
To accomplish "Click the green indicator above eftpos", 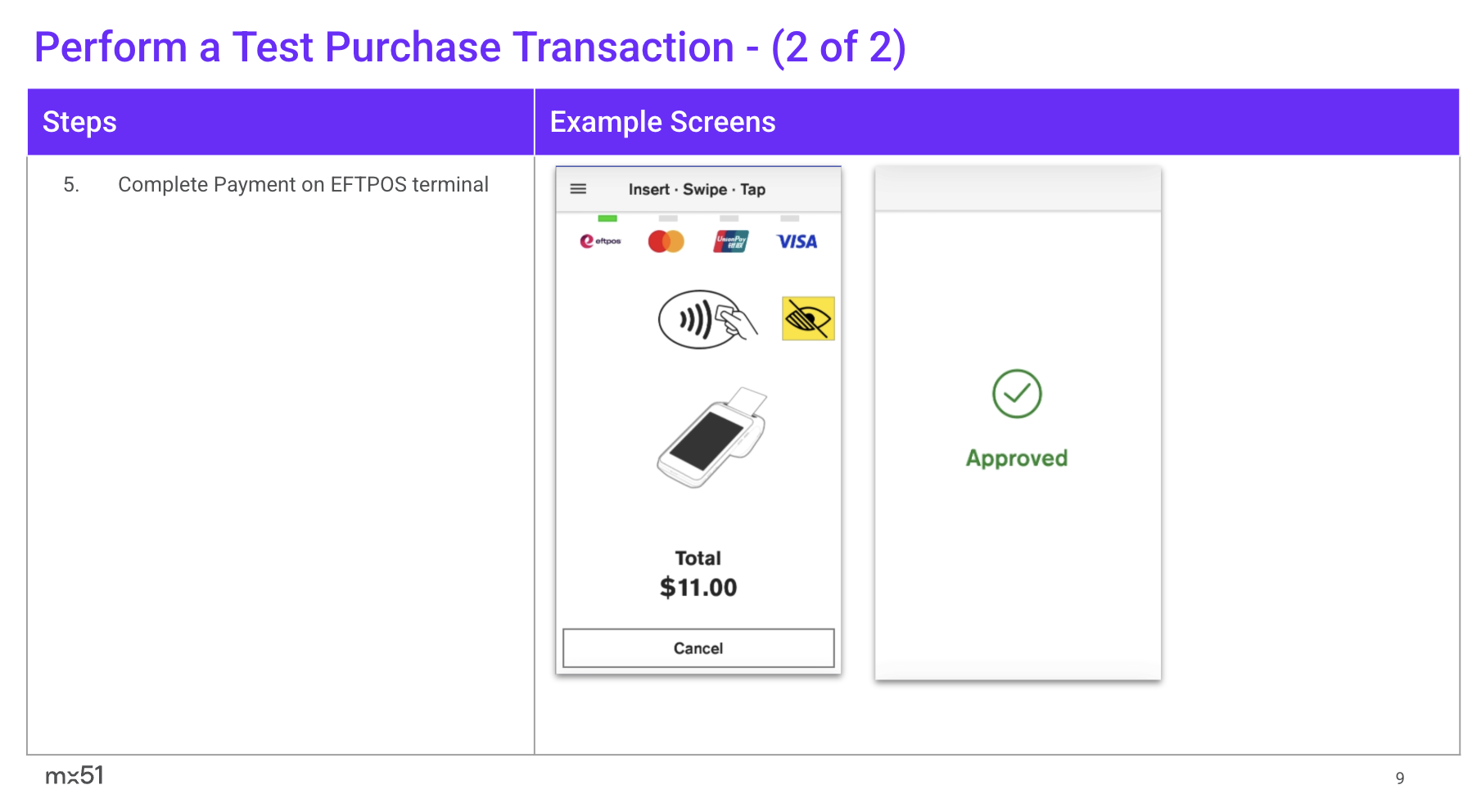I will pos(607,219).
